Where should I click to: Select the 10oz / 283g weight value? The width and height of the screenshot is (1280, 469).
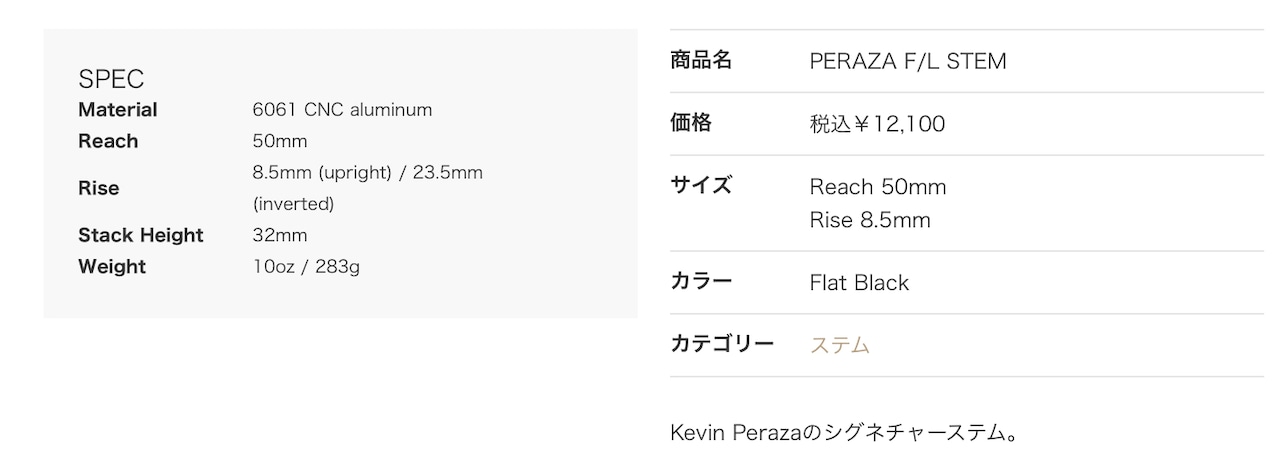pyautogui.click(x=306, y=267)
